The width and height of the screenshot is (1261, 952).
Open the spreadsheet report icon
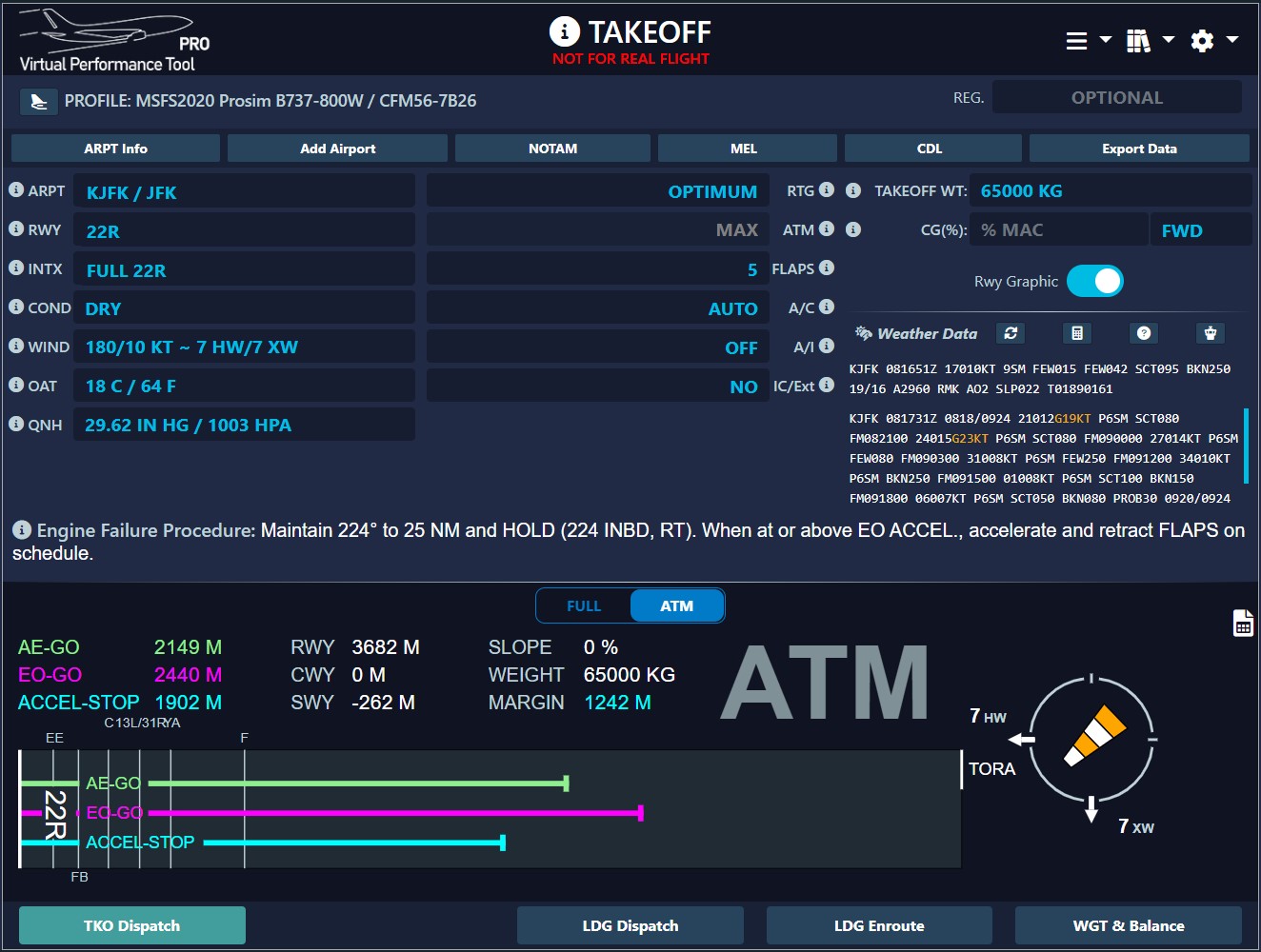[x=1243, y=623]
